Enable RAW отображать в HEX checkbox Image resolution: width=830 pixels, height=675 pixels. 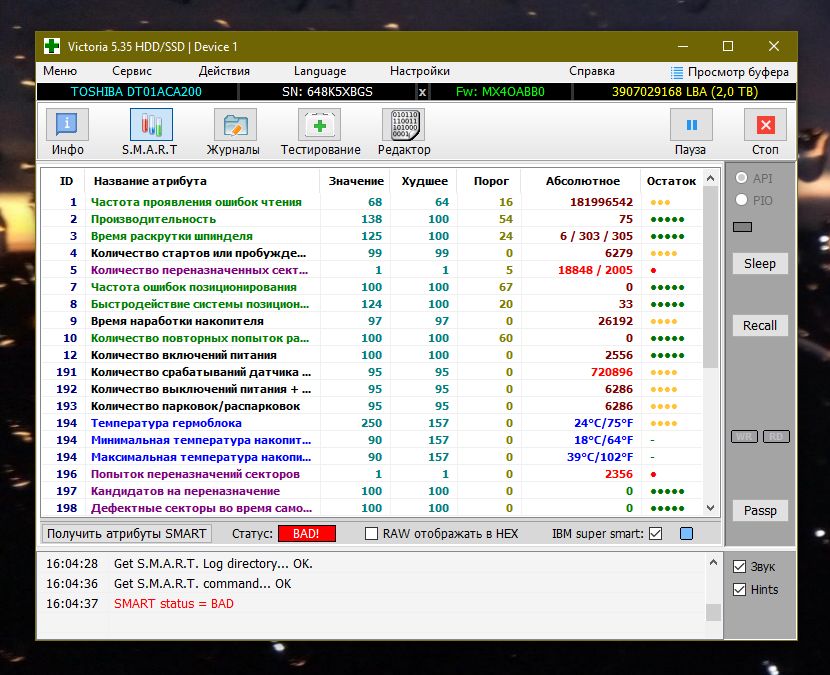click(372, 533)
